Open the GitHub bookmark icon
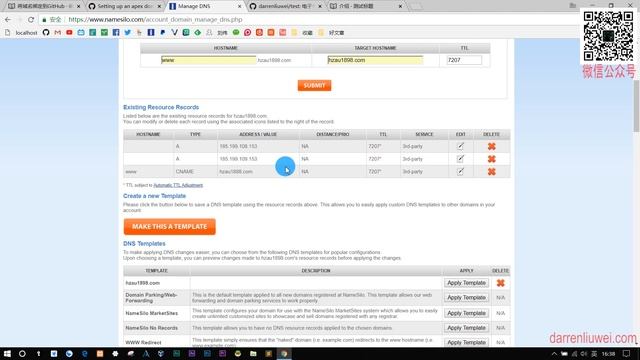 pyautogui.click(x=46, y=32)
